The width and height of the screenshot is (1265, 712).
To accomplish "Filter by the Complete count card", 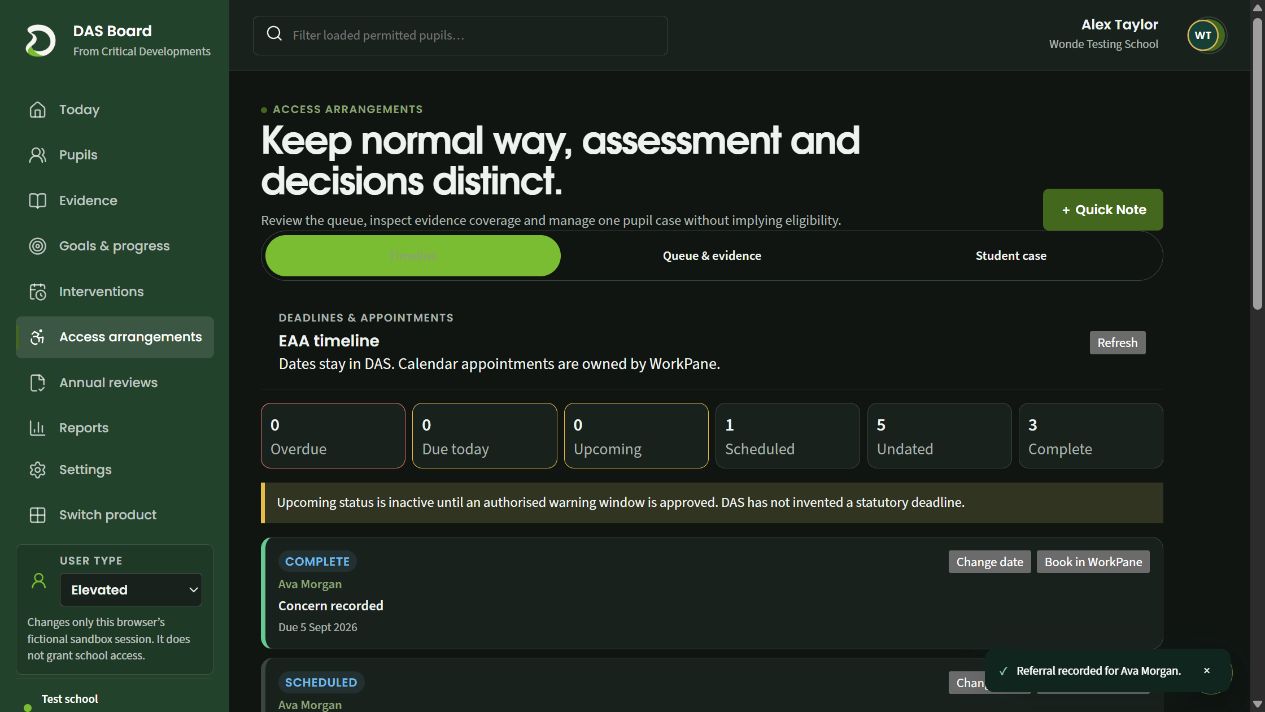I will [x=1090, y=436].
